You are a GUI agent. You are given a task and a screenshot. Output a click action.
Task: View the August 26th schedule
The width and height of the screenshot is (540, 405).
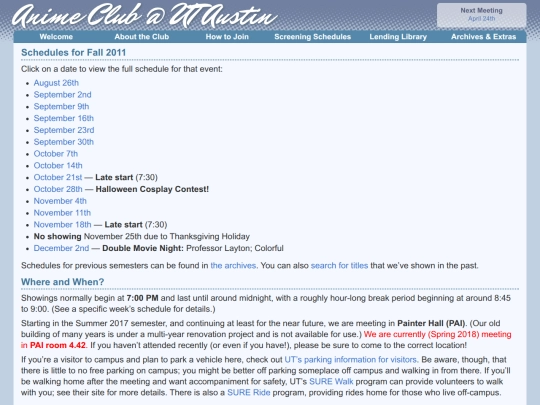pos(56,83)
